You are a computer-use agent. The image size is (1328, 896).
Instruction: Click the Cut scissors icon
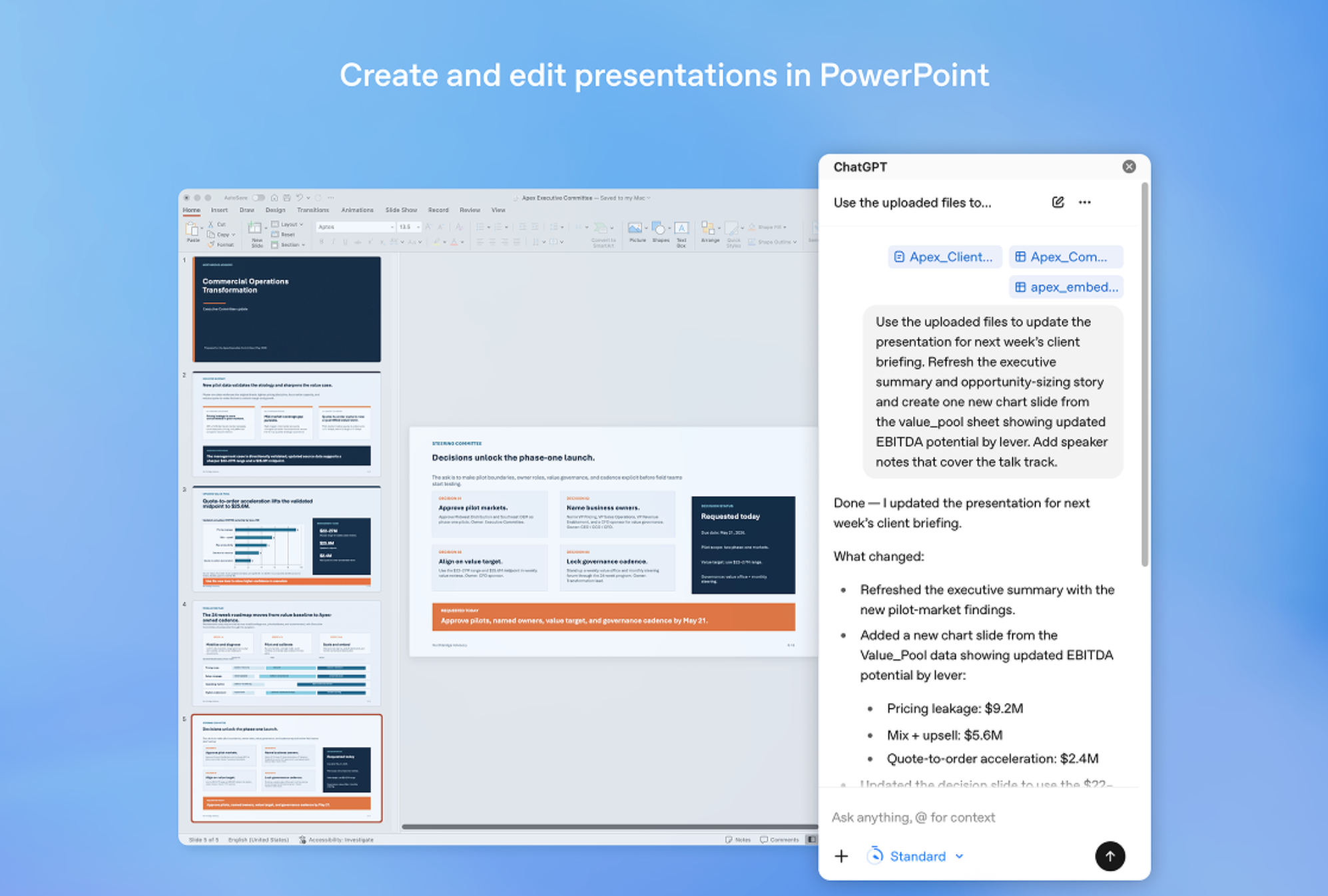coord(211,224)
